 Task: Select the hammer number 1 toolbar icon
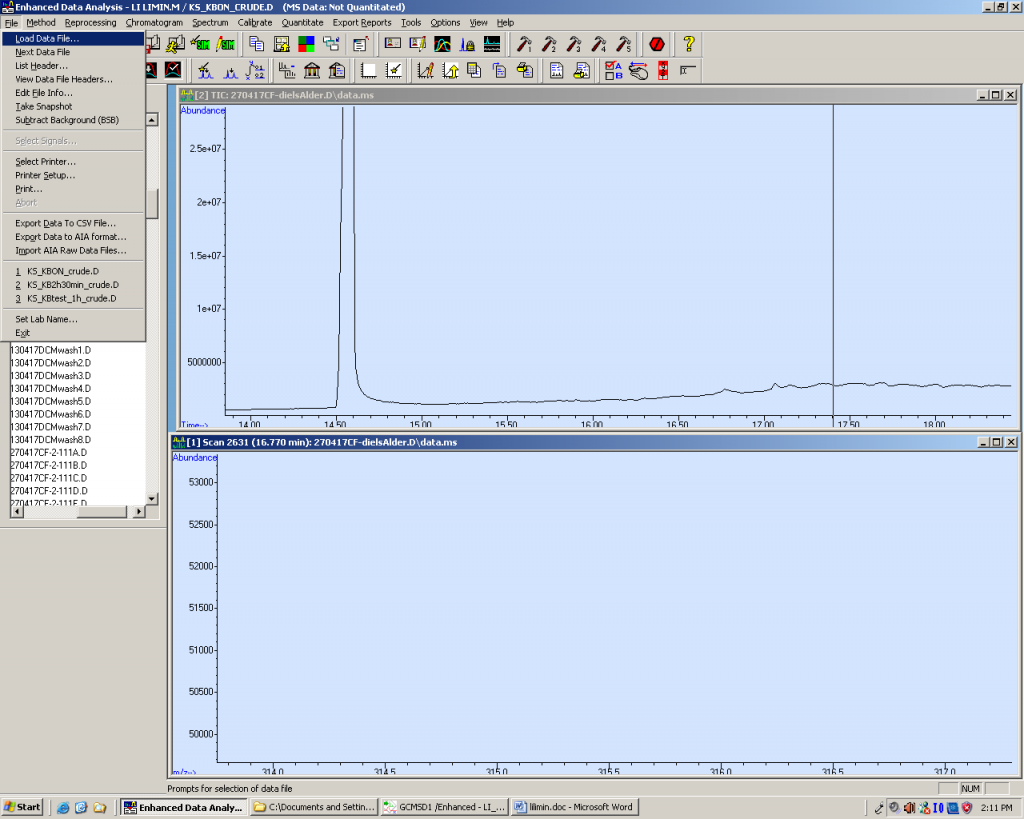coord(524,44)
